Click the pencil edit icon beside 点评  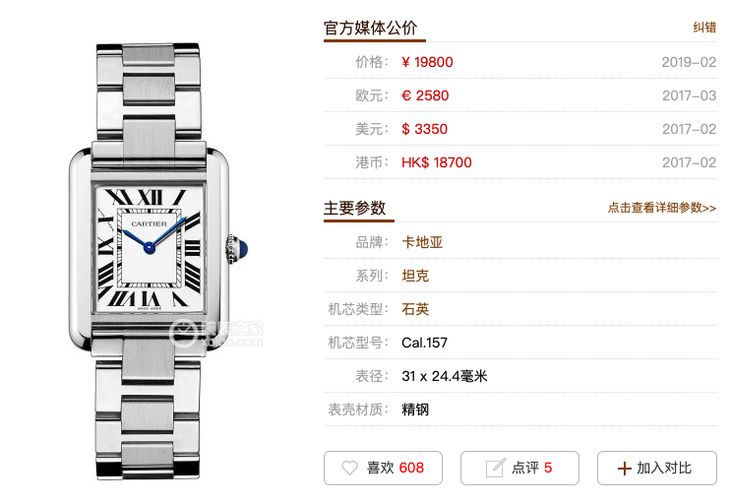click(x=495, y=468)
